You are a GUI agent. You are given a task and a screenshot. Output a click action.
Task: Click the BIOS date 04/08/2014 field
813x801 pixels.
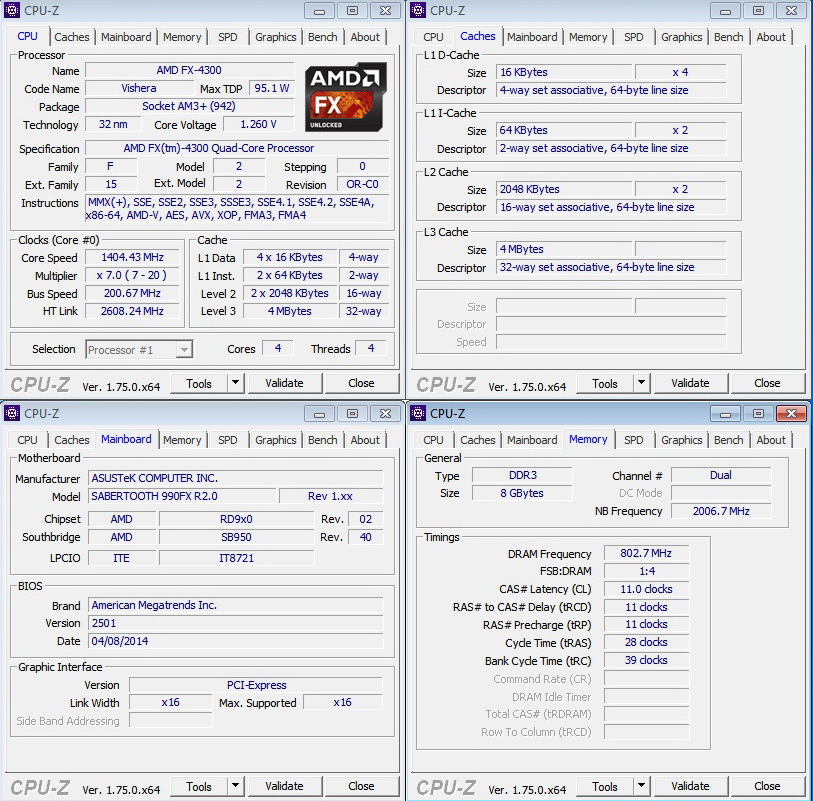[x=235, y=641]
